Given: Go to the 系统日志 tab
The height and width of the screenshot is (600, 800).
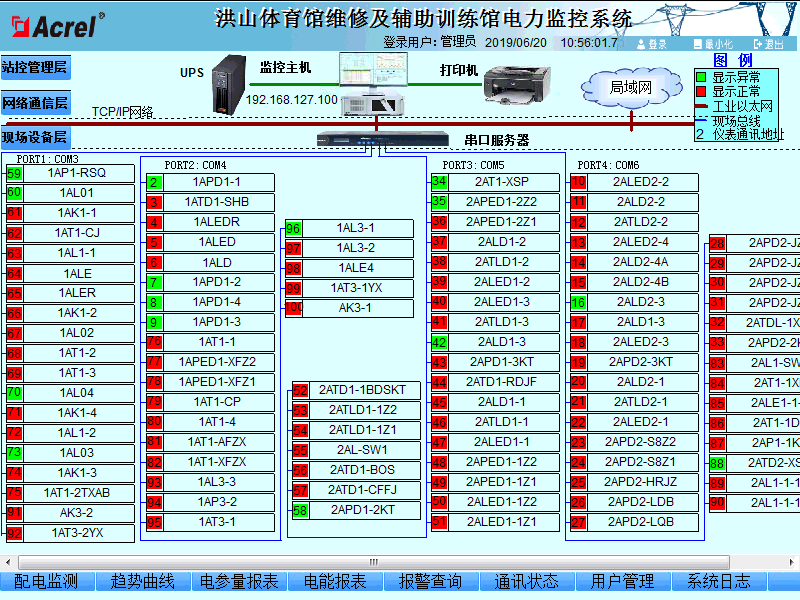Looking at the screenshot, I should pos(719,581).
